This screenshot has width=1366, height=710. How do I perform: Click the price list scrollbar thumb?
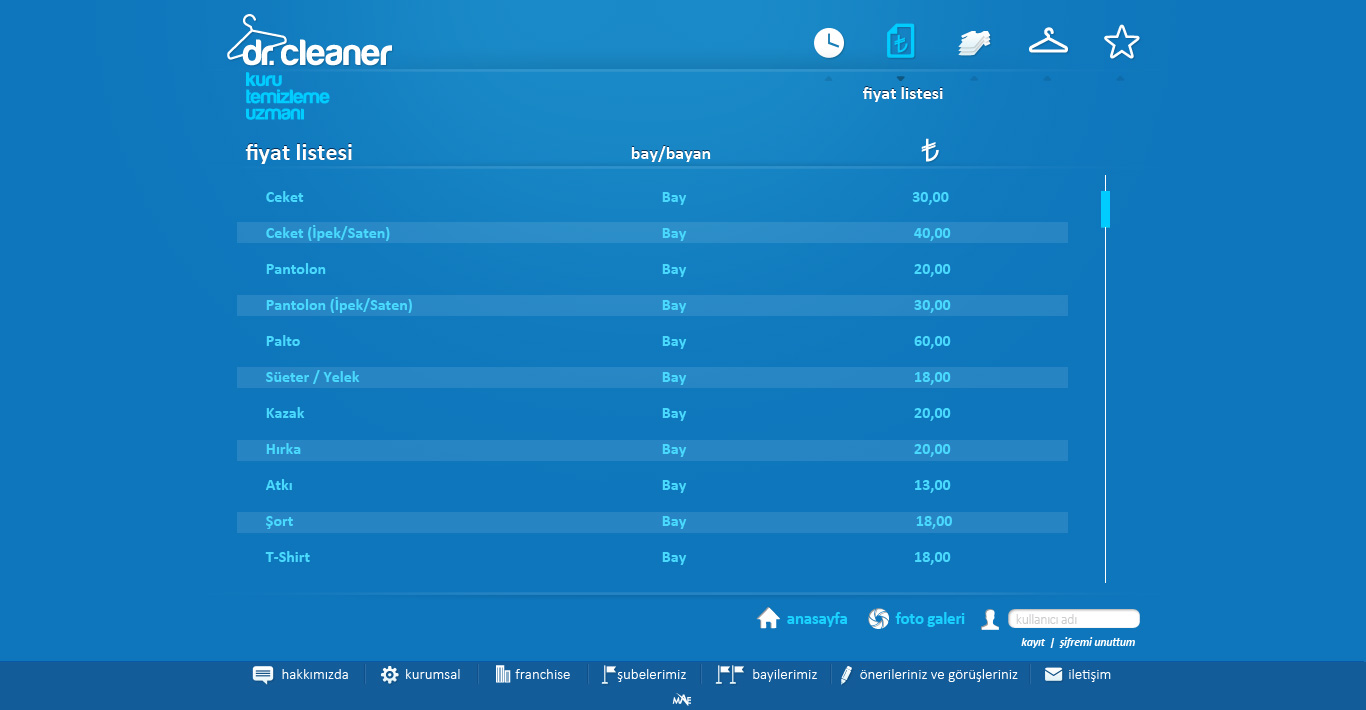pyautogui.click(x=1105, y=209)
